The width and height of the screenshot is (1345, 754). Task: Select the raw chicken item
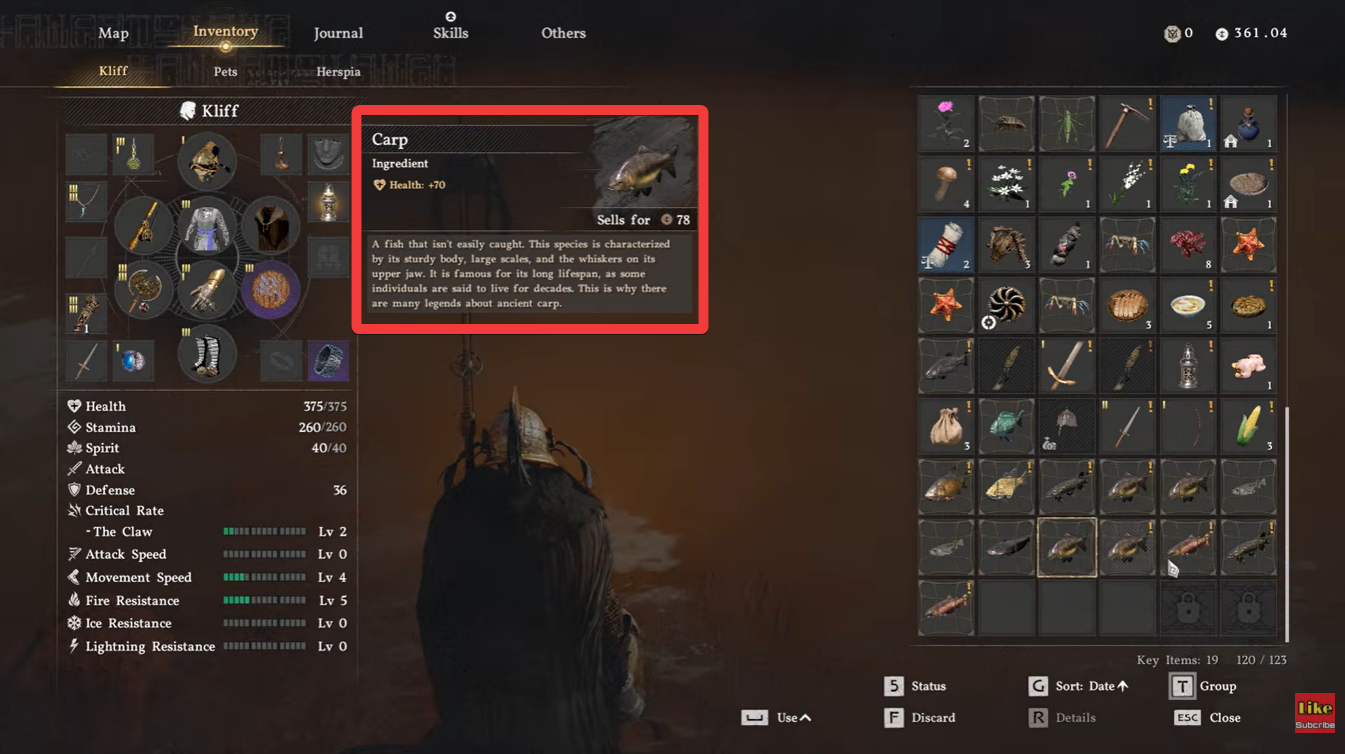click(x=1248, y=365)
